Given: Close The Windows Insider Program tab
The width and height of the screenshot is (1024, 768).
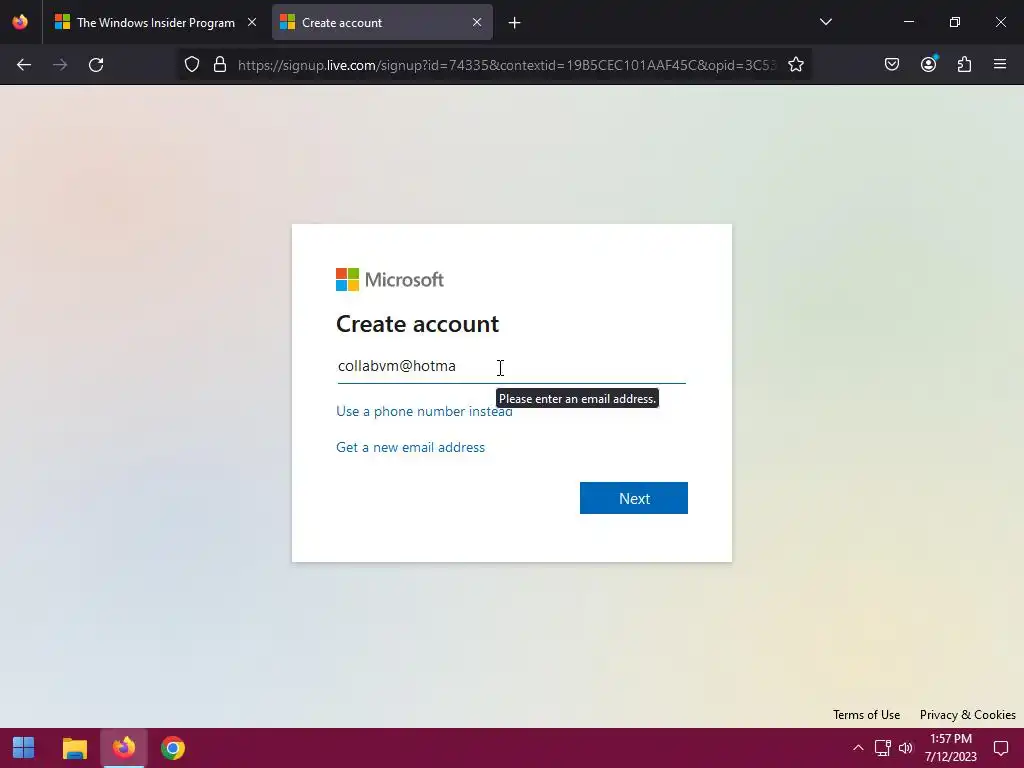Looking at the screenshot, I should (252, 22).
